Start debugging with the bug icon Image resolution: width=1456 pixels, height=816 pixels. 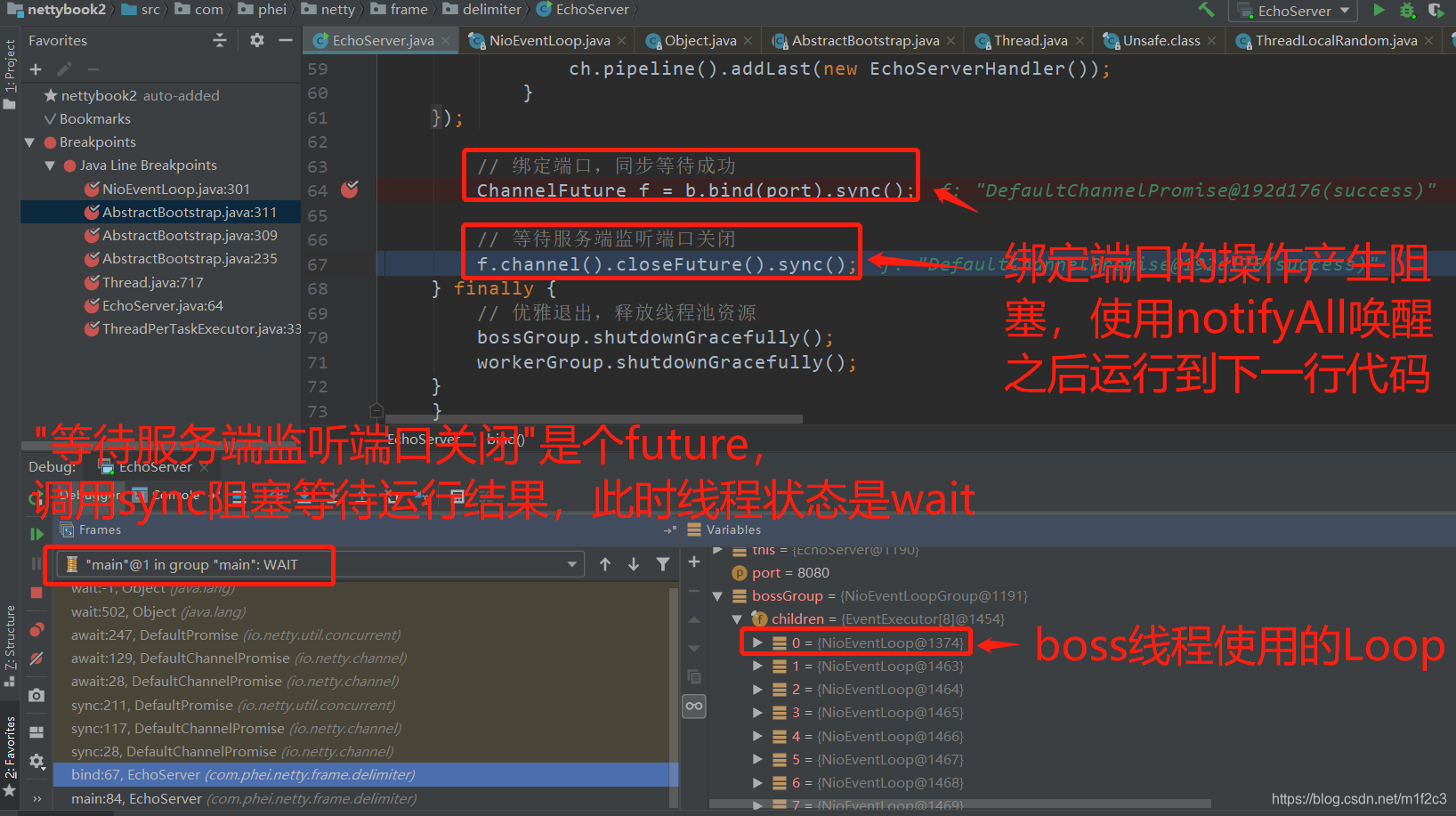[x=1406, y=11]
